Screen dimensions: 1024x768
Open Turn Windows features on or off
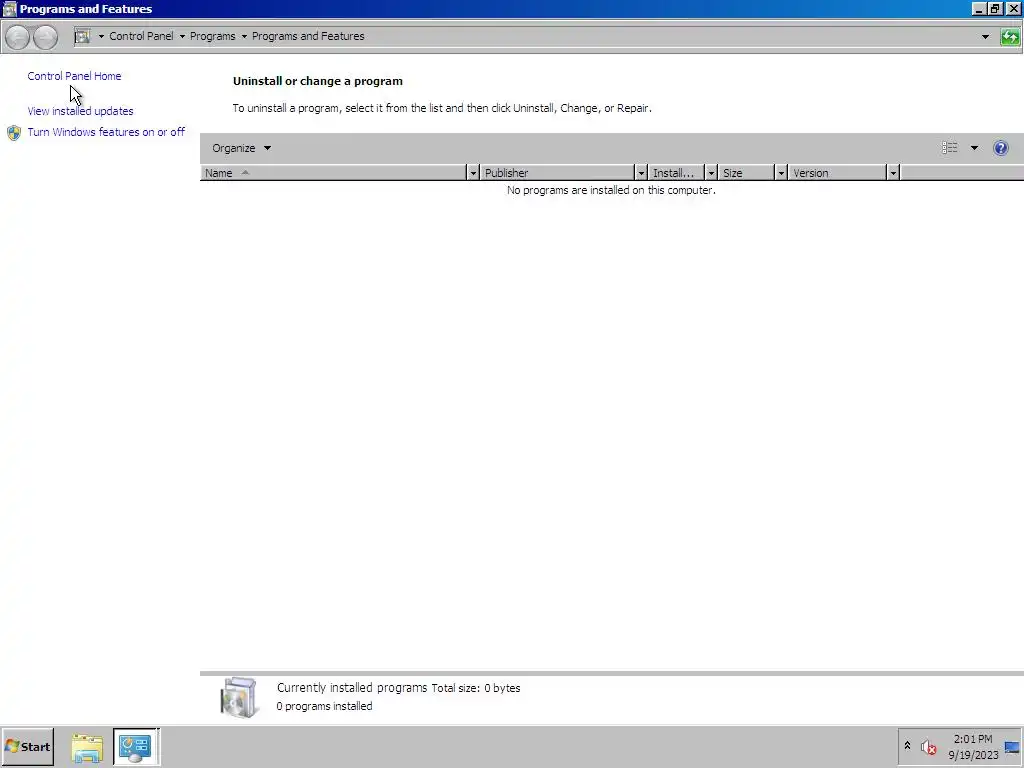(x=106, y=132)
